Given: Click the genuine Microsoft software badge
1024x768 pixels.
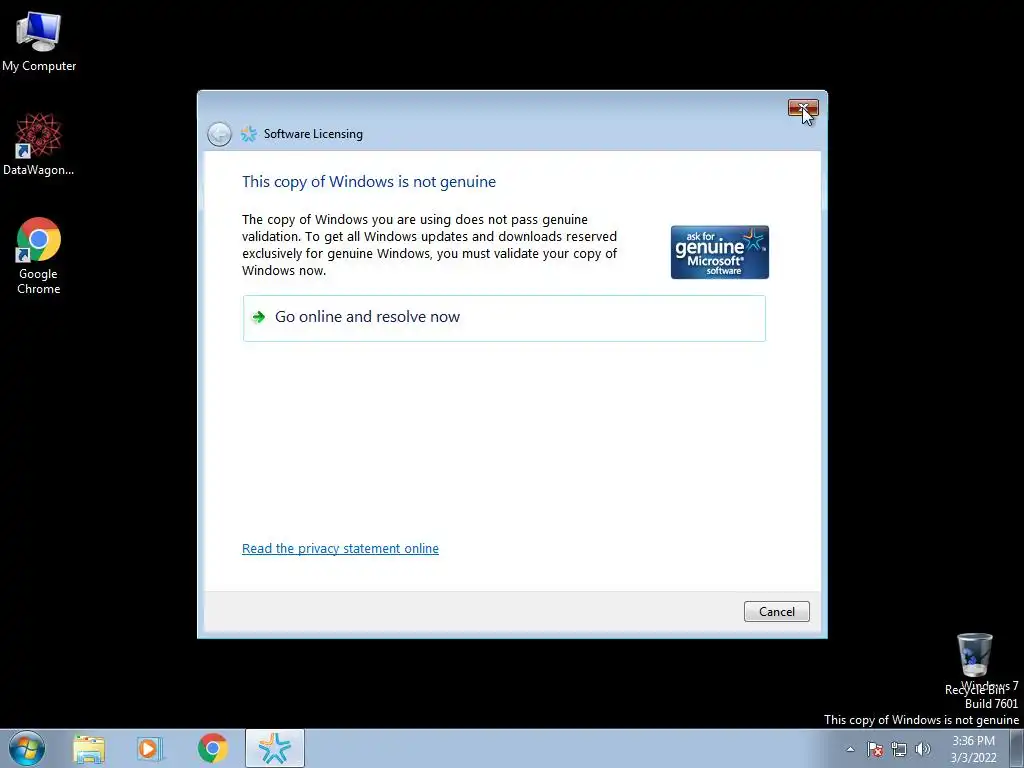Looking at the screenshot, I should tap(720, 252).
